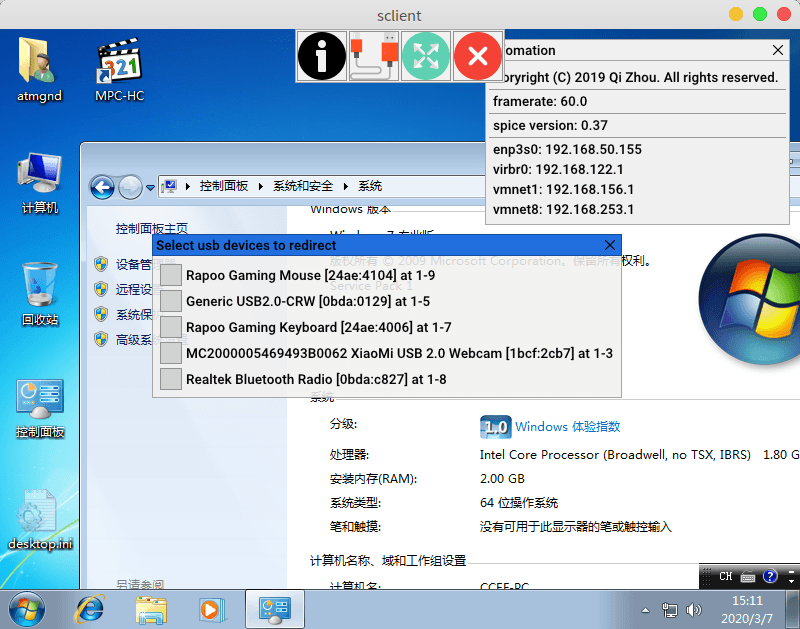The width and height of the screenshot is (800, 629).
Task: Tick the Realtek Bluetooth Radio checkbox
Action: tap(171, 379)
